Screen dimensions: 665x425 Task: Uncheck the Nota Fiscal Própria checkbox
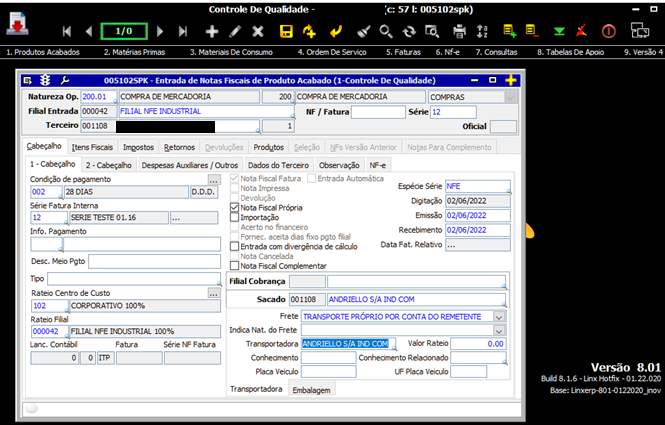pos(234,207)
